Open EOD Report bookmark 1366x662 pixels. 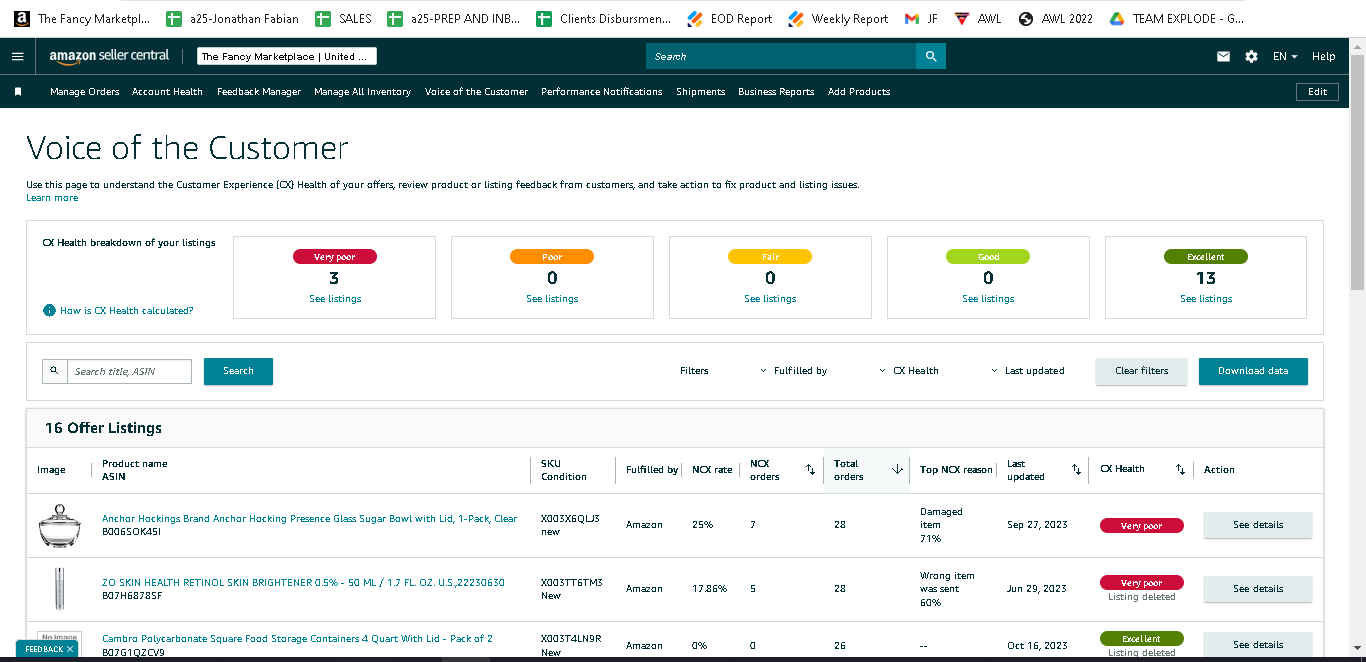pos(730,18)
